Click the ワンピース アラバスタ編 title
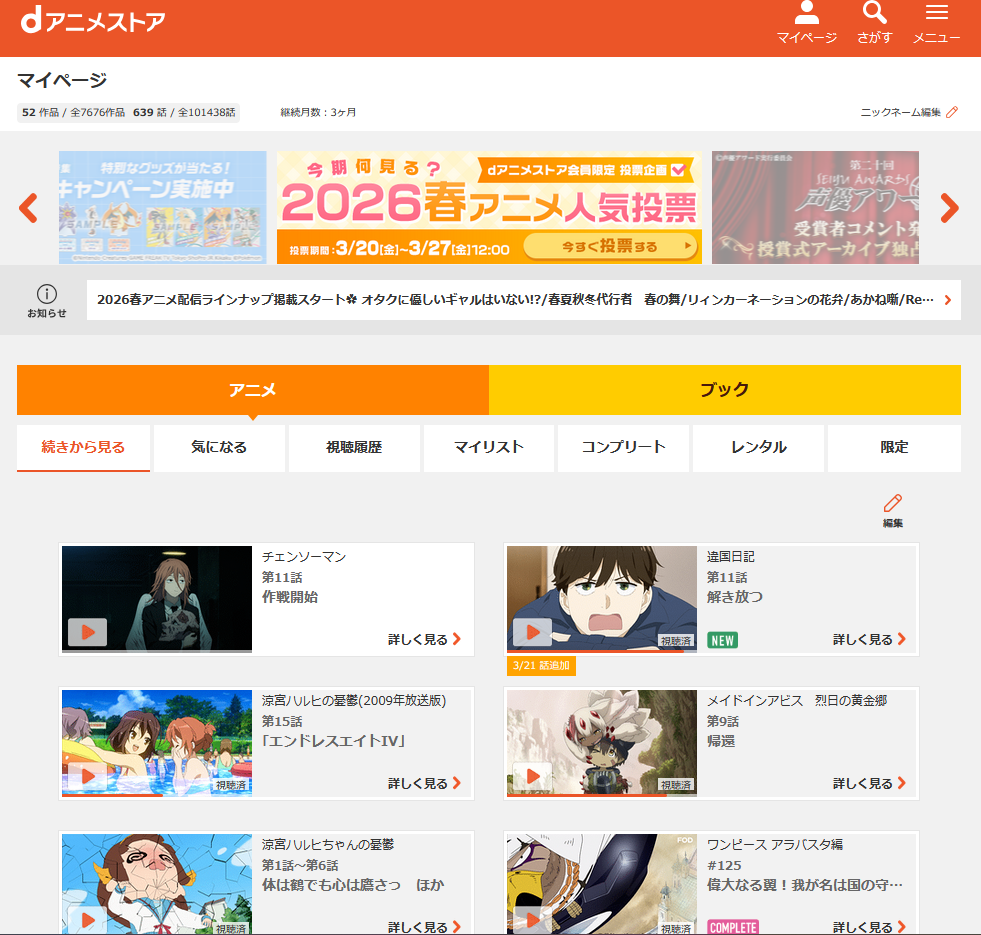This screenshot has height=935, width=981. click(775, 844)
